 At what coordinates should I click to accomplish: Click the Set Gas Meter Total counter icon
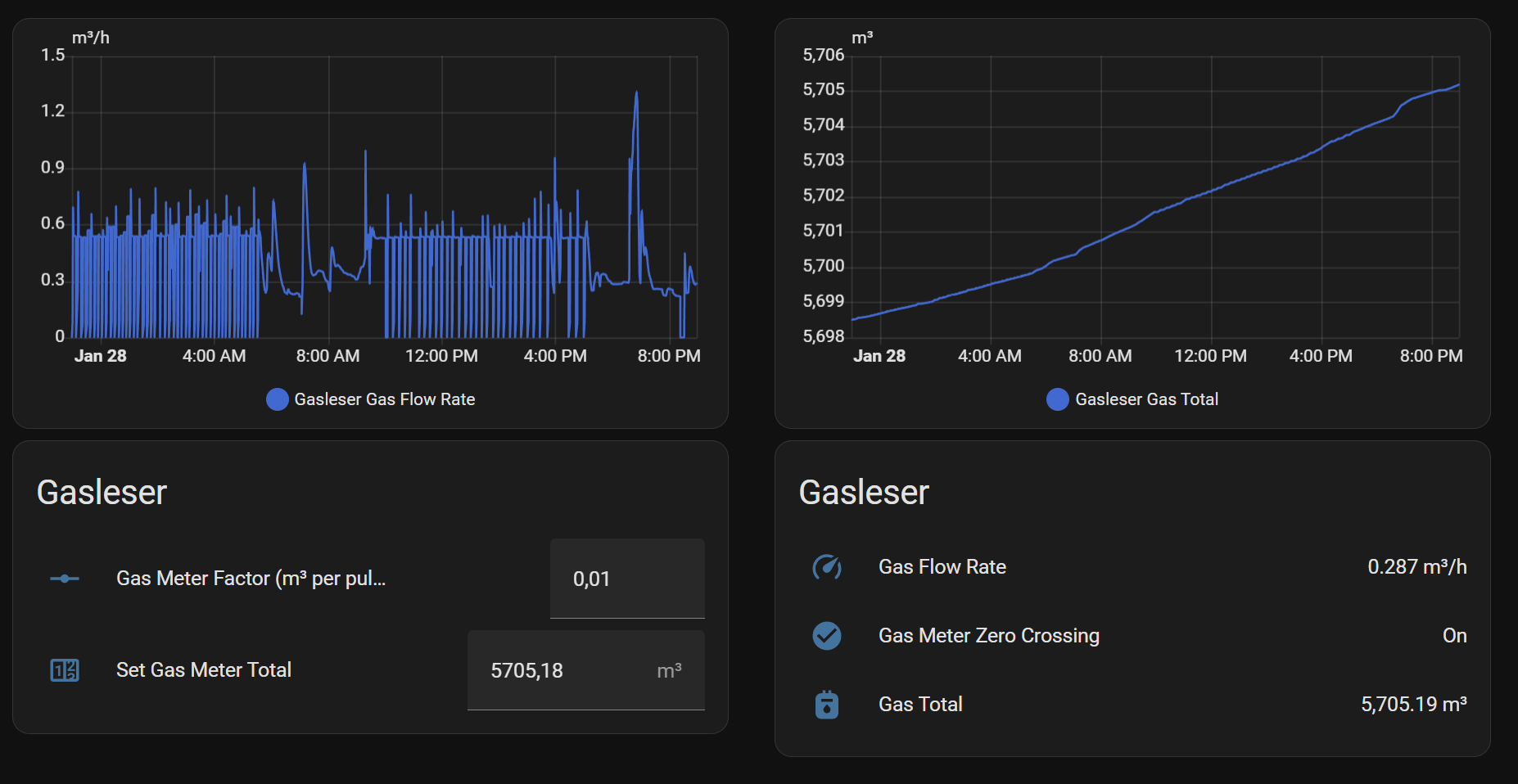pyautogui.click(x=65, y=670)
